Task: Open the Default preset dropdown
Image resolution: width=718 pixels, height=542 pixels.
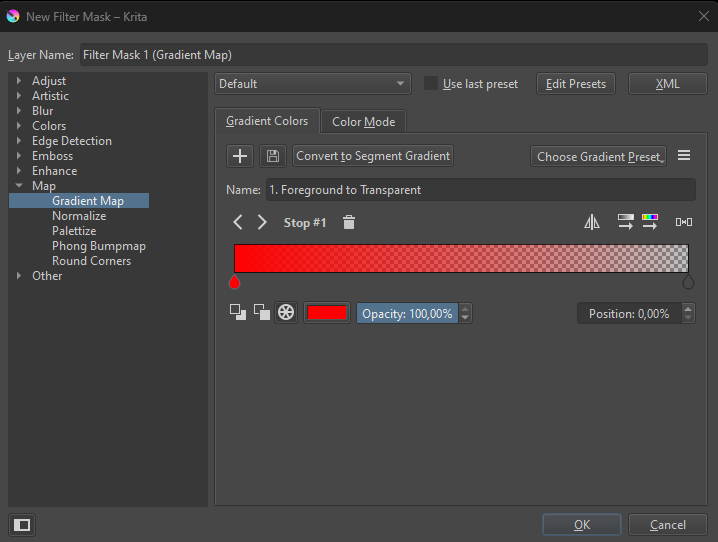Action: click(313, 84)
